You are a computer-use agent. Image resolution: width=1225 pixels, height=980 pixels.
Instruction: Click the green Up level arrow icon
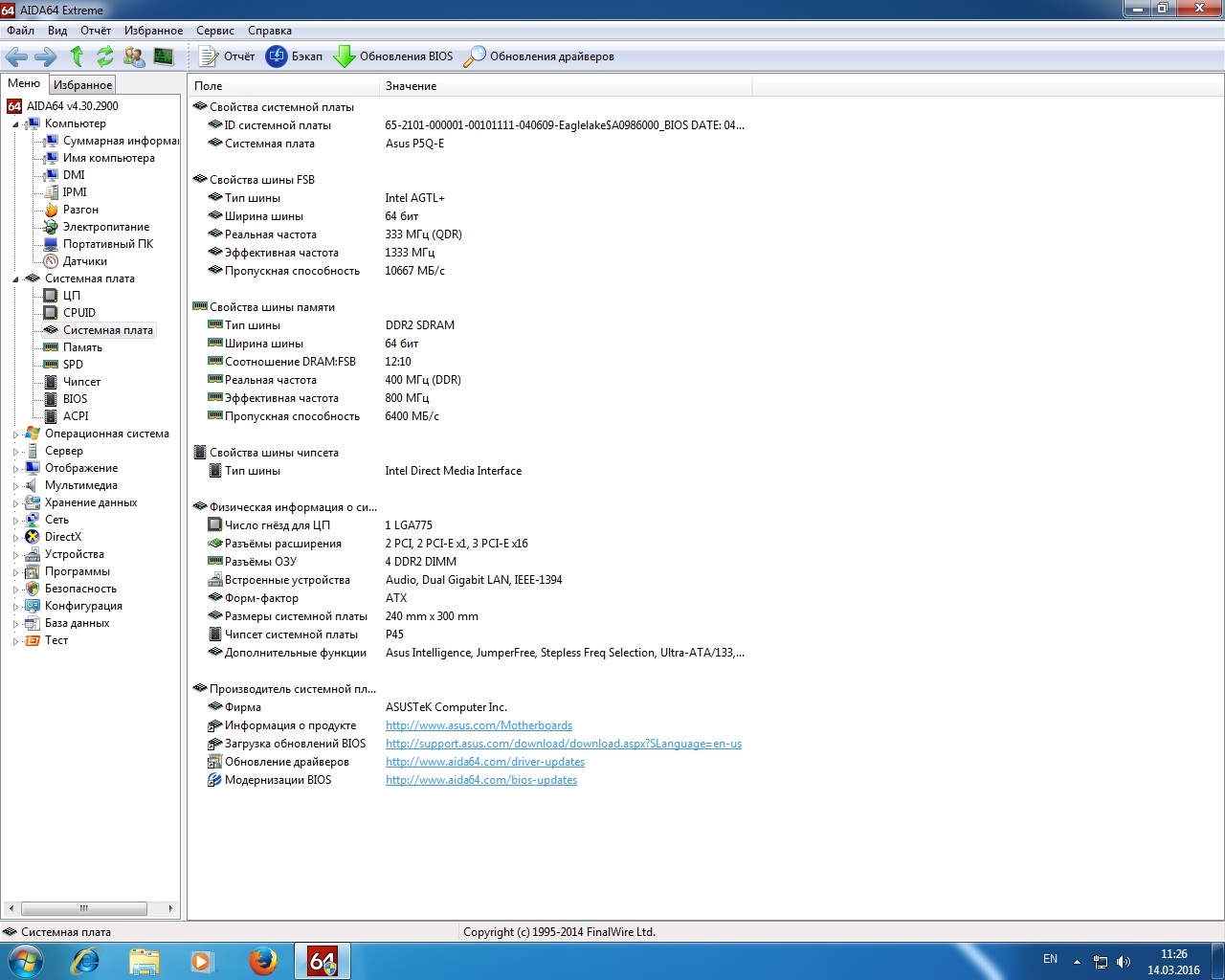[x=78, y=56]
